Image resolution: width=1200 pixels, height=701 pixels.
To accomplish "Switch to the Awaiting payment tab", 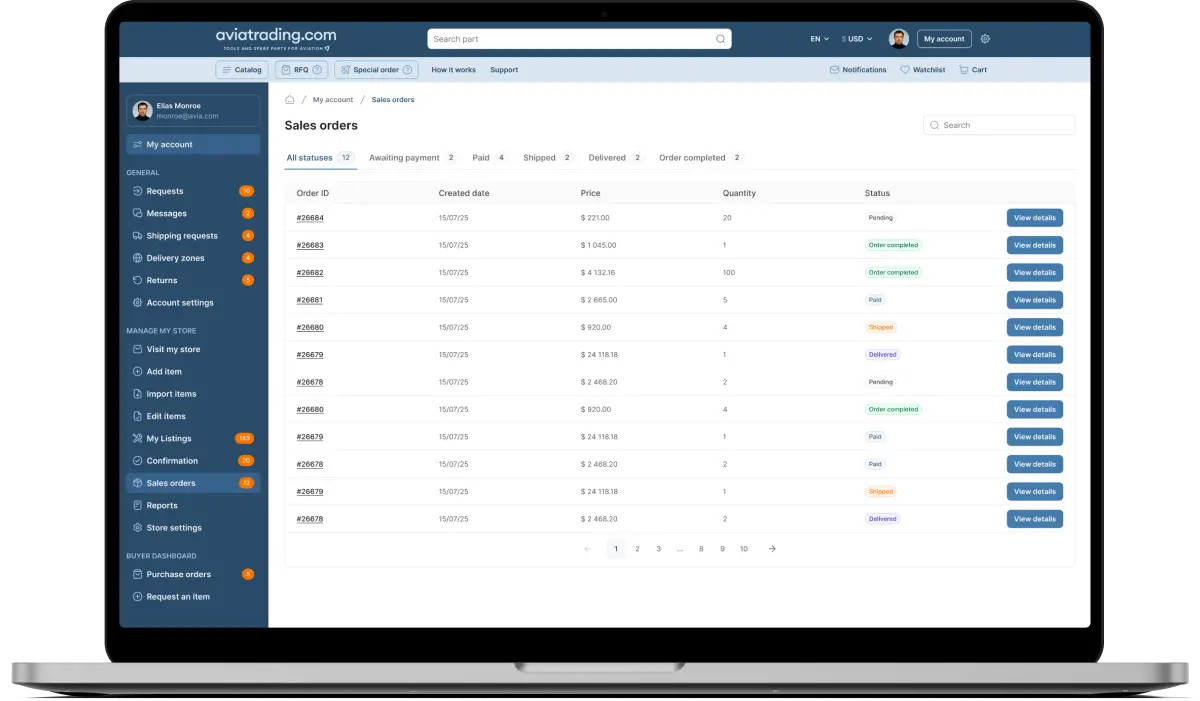I will [x=413, y=158].
